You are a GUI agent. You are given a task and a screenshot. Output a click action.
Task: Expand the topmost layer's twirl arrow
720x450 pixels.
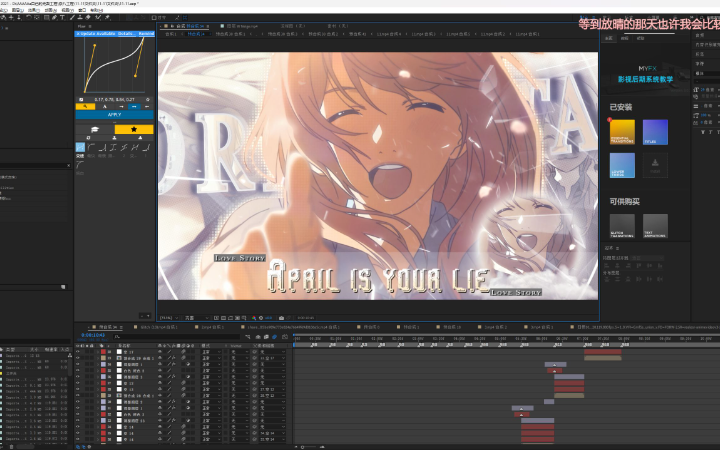pos(98,352)
